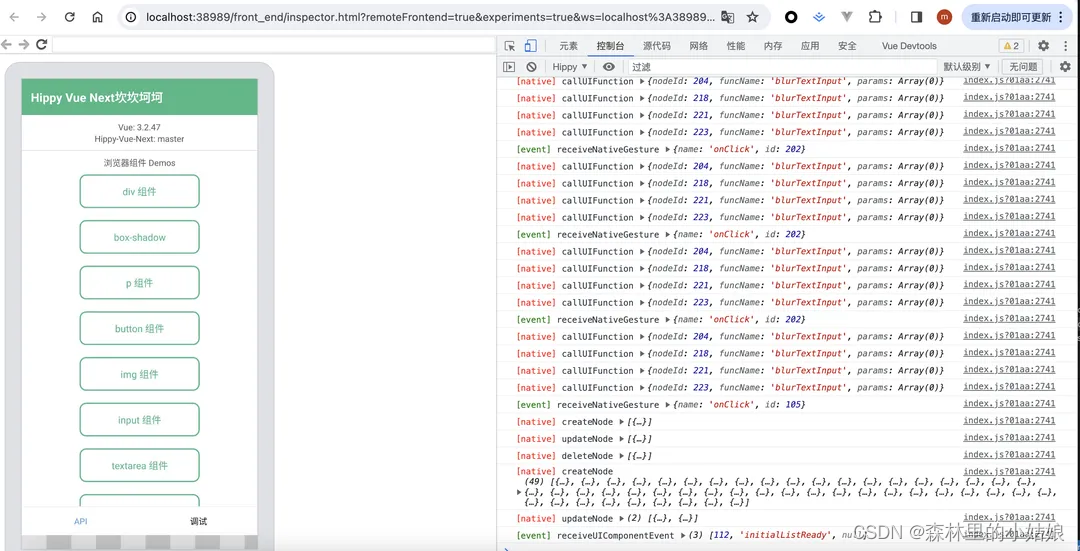Viewport: 1080px width, 551px height.
Task: Click the browser address bar URL
Action: tap(430, 17)
